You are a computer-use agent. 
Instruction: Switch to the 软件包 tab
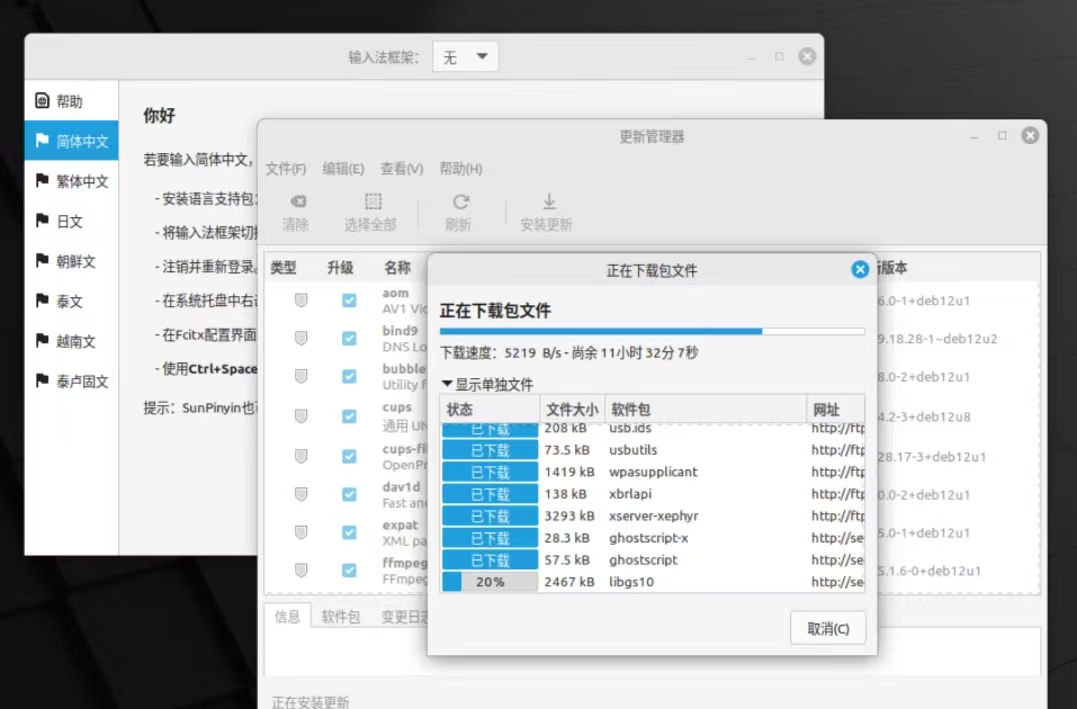(341, 616)
